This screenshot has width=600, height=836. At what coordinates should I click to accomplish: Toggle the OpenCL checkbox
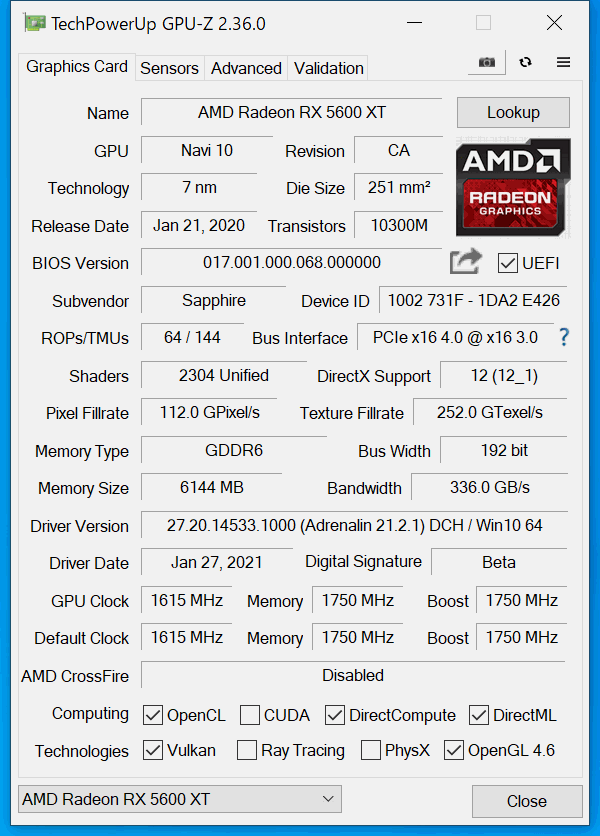[x=153, y=715]
